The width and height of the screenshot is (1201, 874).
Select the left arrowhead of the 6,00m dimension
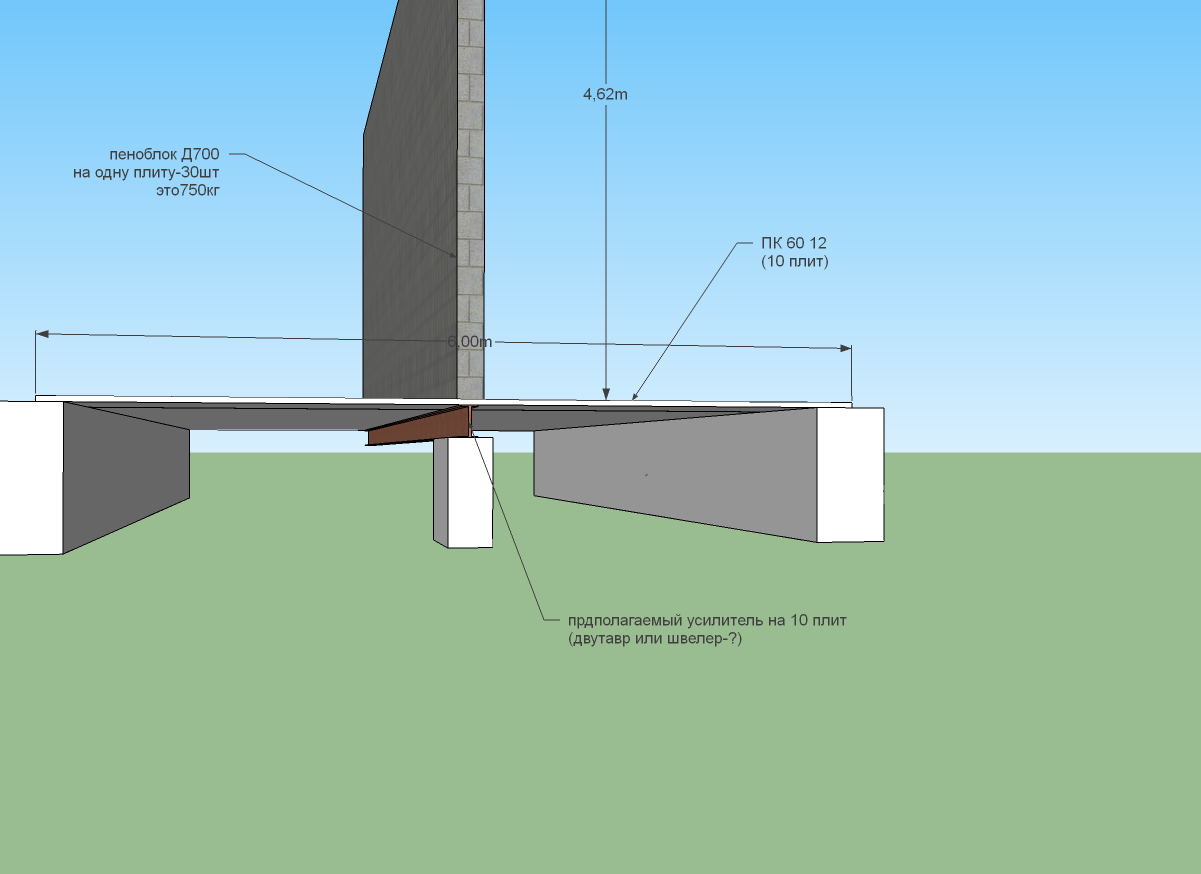click(42, 333)
